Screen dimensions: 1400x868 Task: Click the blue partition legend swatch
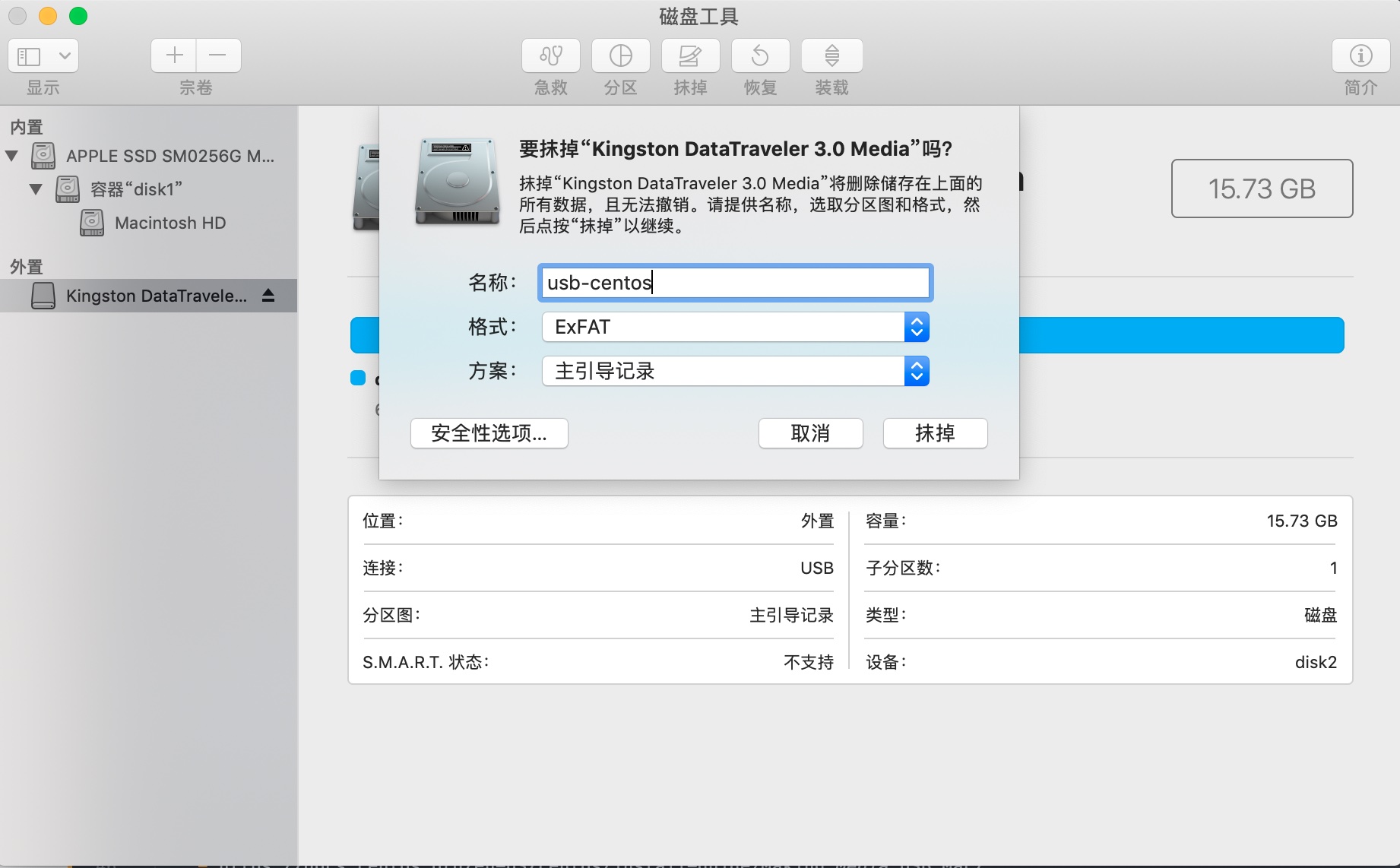[x=358, y=378]
